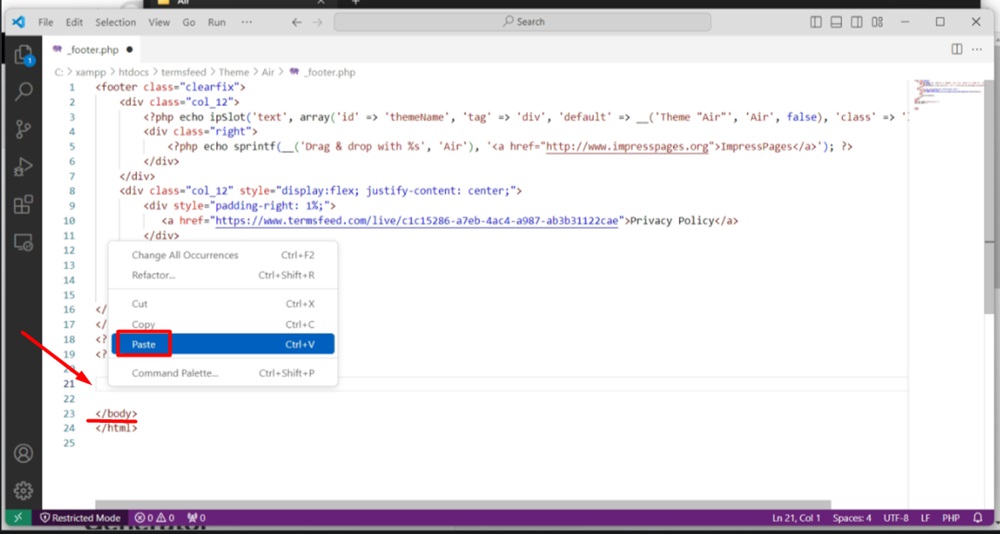Toggle the bottom panel layout icon
This screenshot has height=534, width=1000.
[836, 22]
